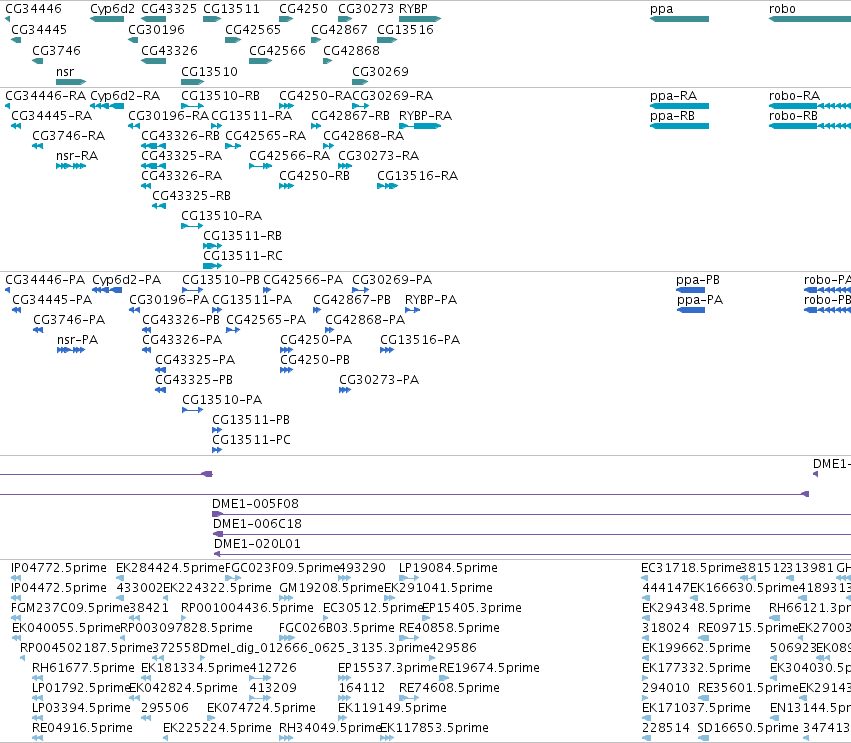Select the CG34446 gene label
The height and width of the screenshot is (743, 851).
point(33,9)
